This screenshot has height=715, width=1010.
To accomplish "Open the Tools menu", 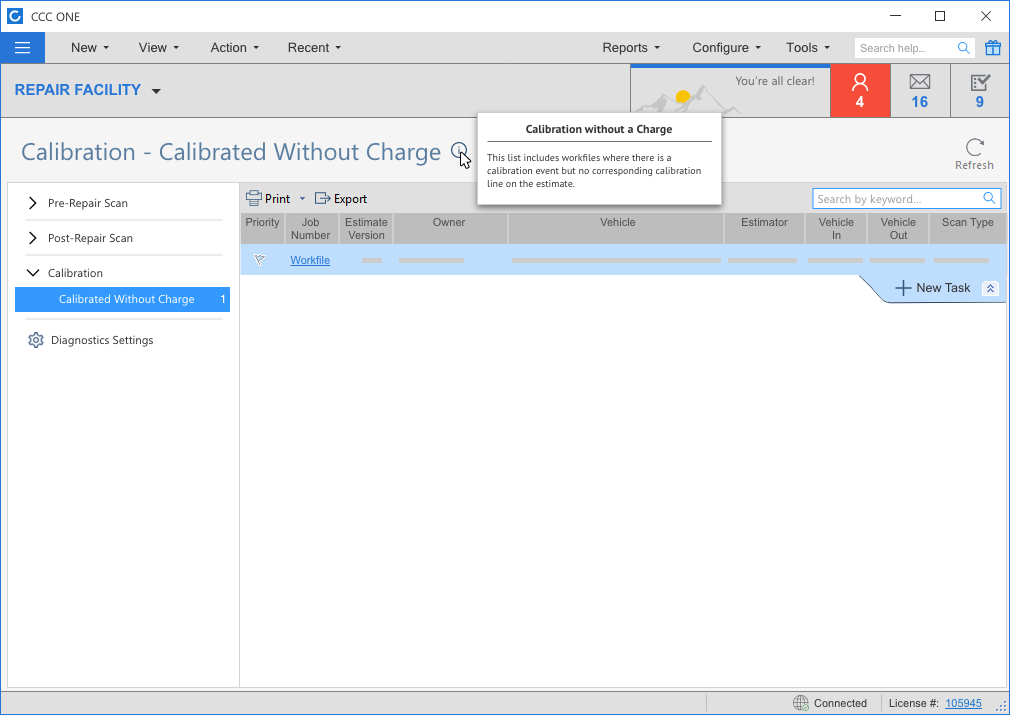I will pos(808,48).
